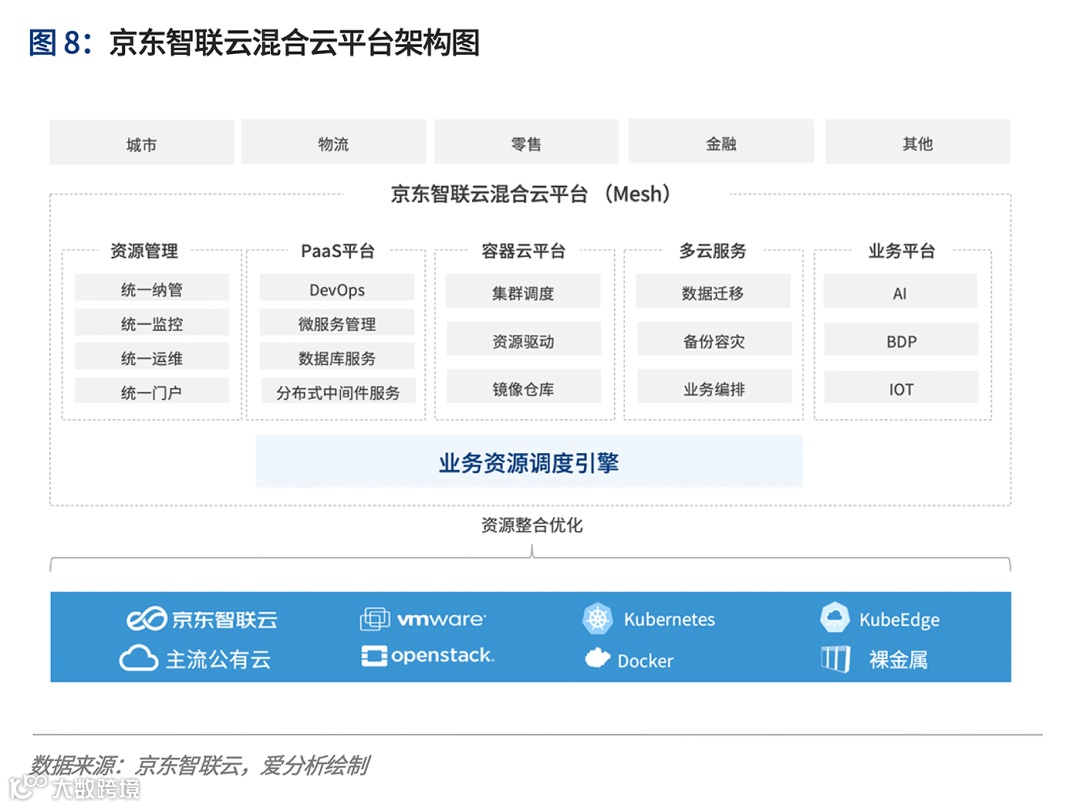The width and height of the screenshot is (1080, 808).
Task: Click the JD Cloud (京东智联云) logo icon
Action: (146, 619)
